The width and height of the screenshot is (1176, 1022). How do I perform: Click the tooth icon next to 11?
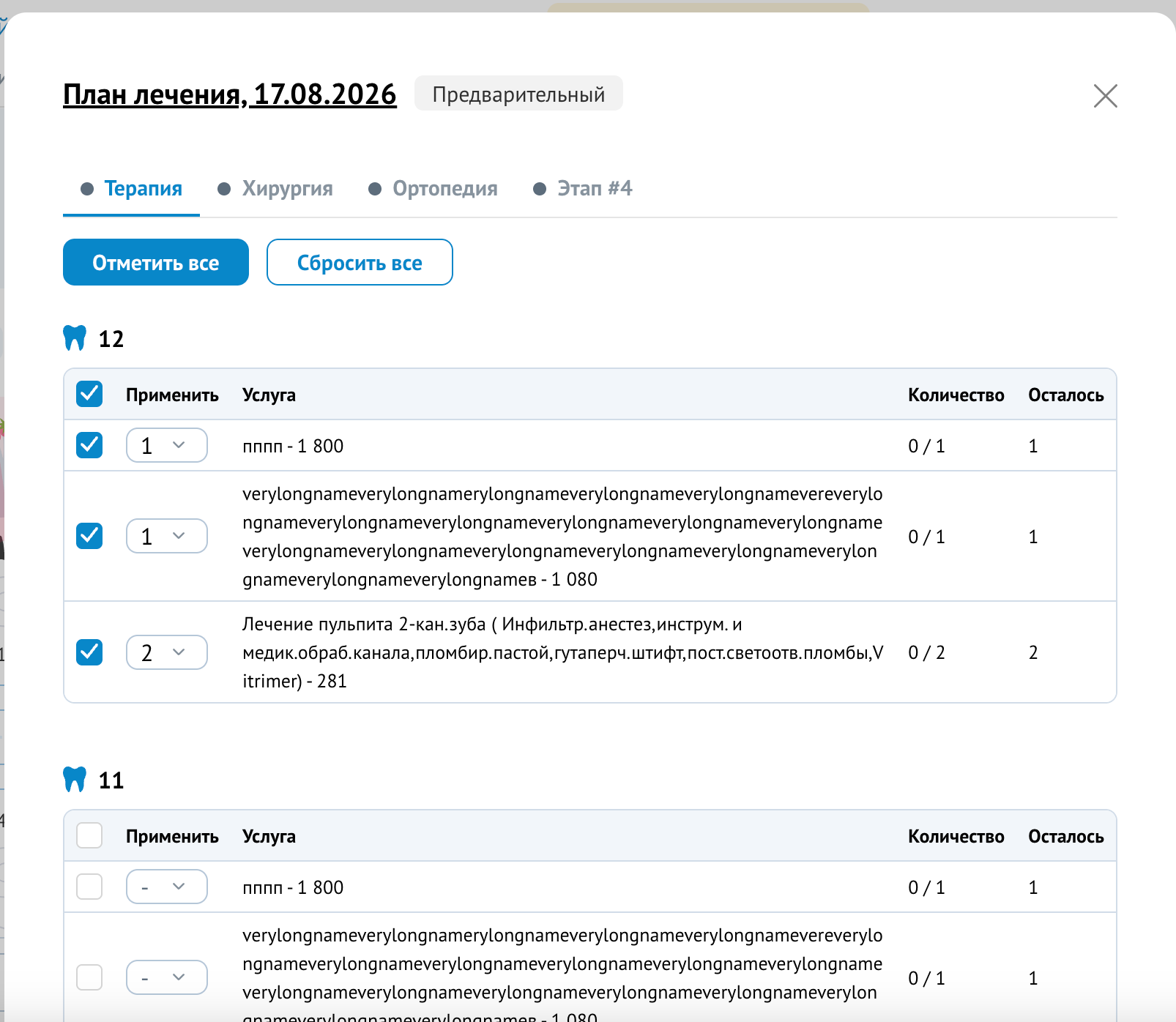(x=75, y=780)
